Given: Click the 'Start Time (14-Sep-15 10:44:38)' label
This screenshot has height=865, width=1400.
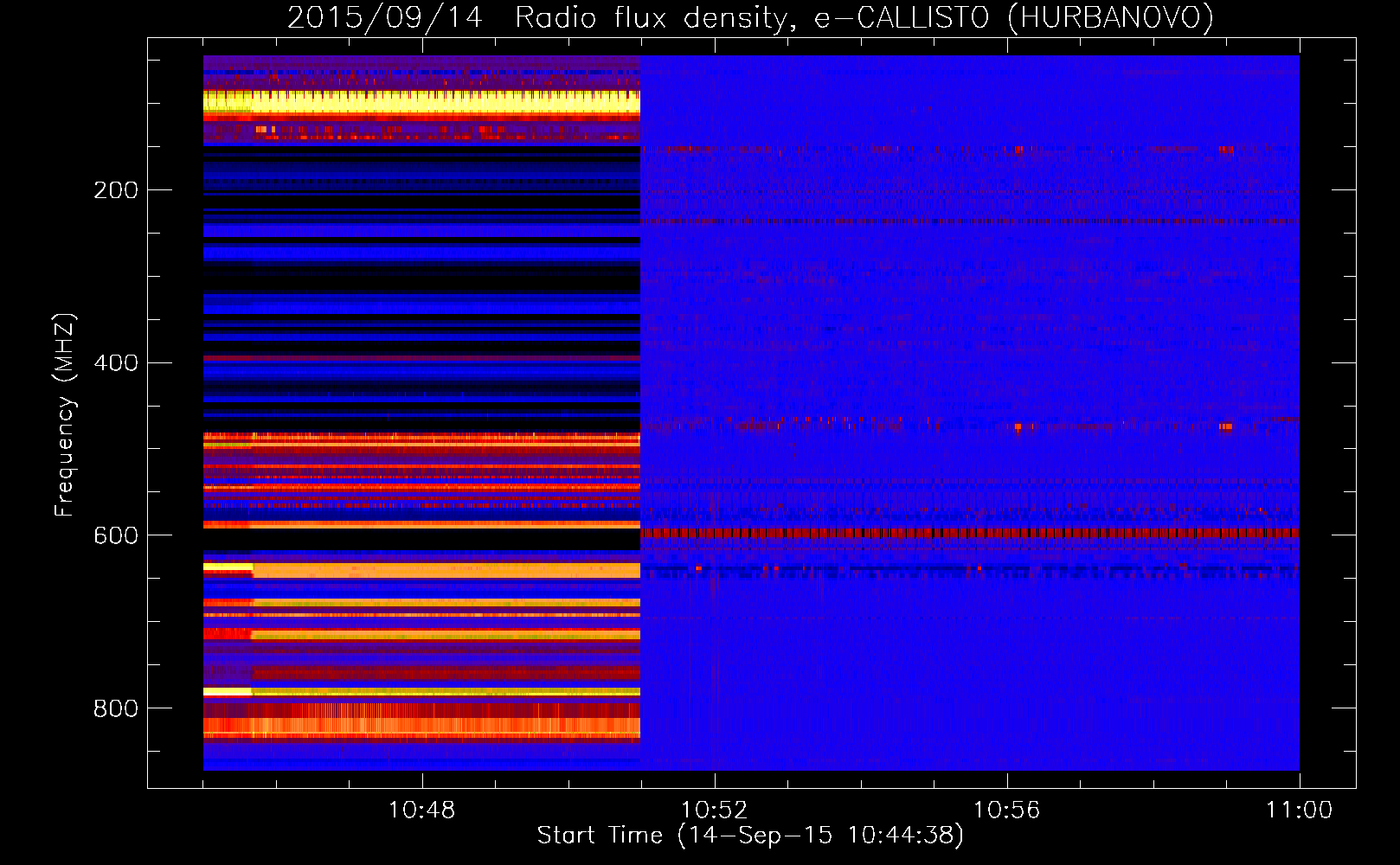Looking at the screenshot, I should (750, 836).
